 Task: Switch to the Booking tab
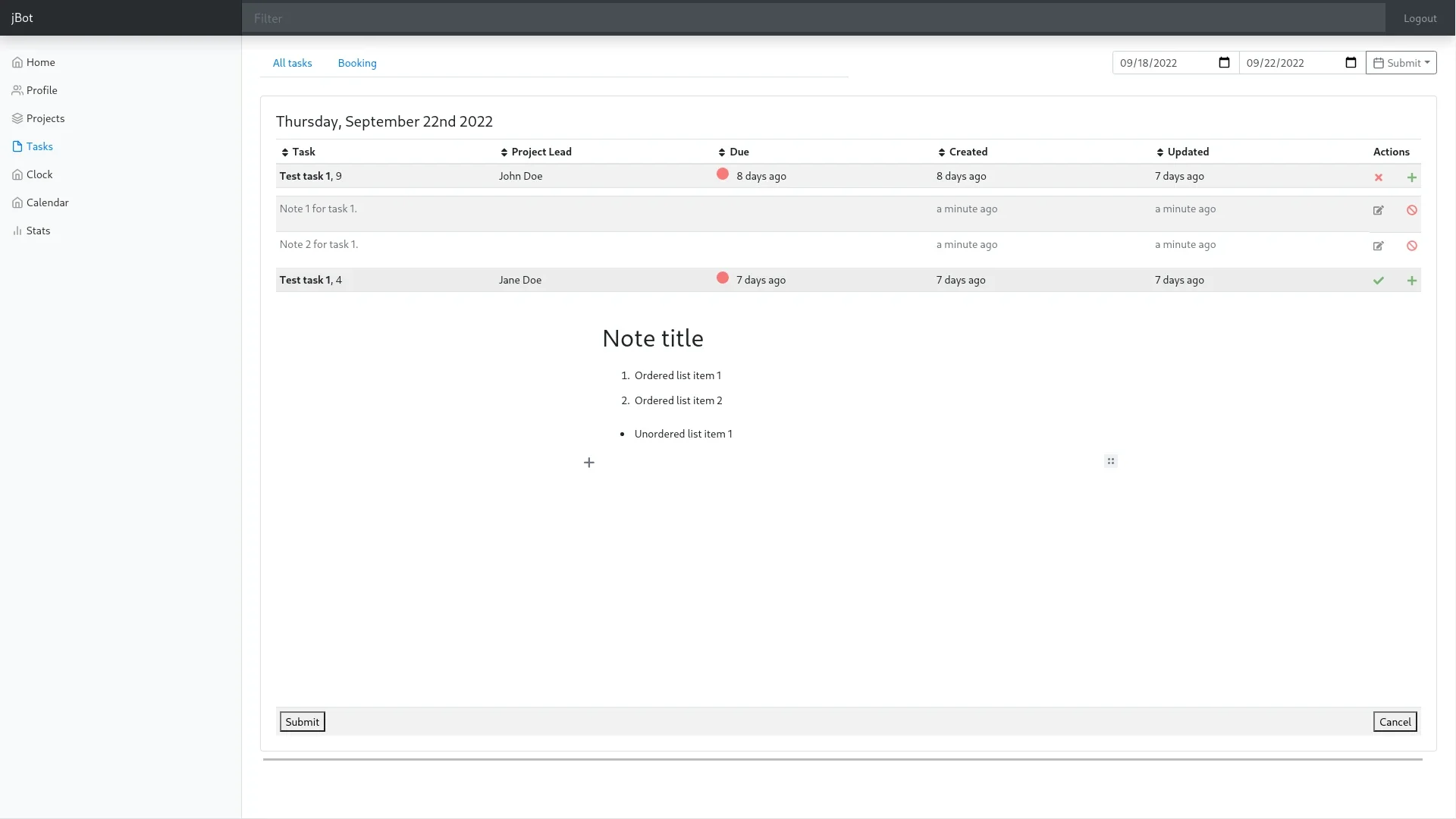click(x=357, y=63)
